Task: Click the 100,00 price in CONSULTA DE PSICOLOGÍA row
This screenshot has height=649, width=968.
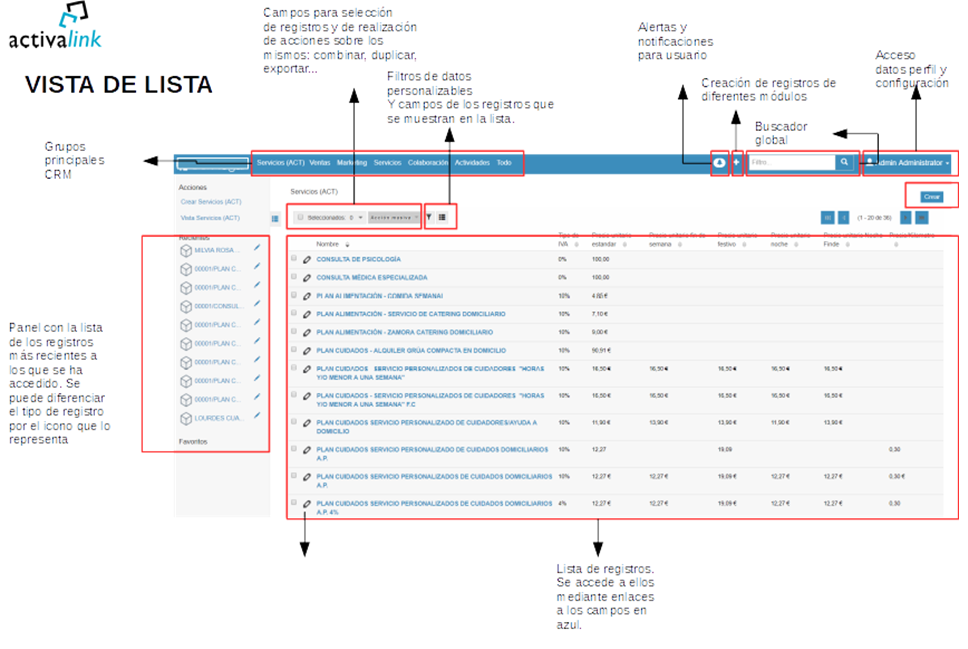Action: (600, 259)
